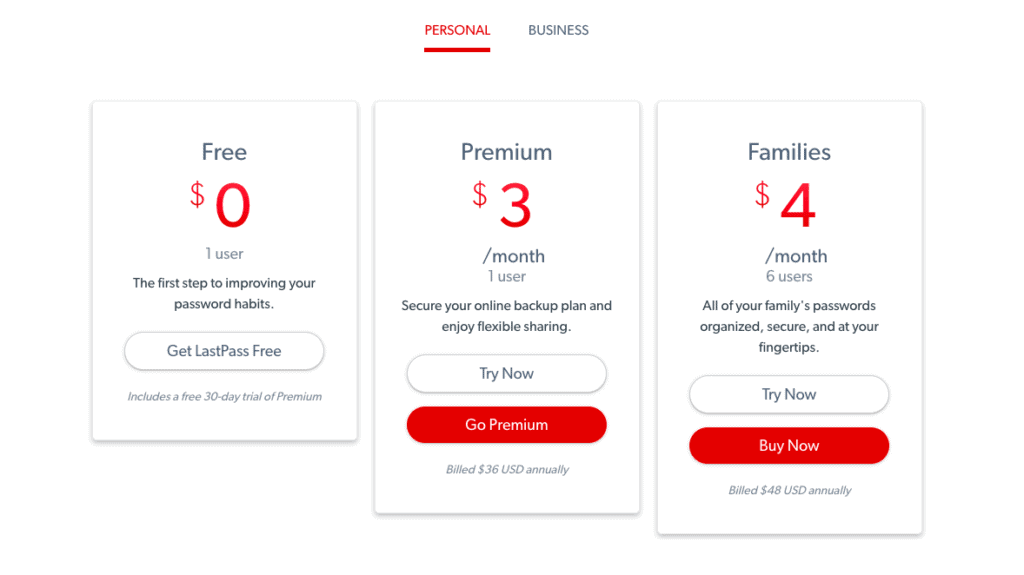Click the Billed $48 USD annually note
Screen dimensions: 1024x575
coord(790,491)
